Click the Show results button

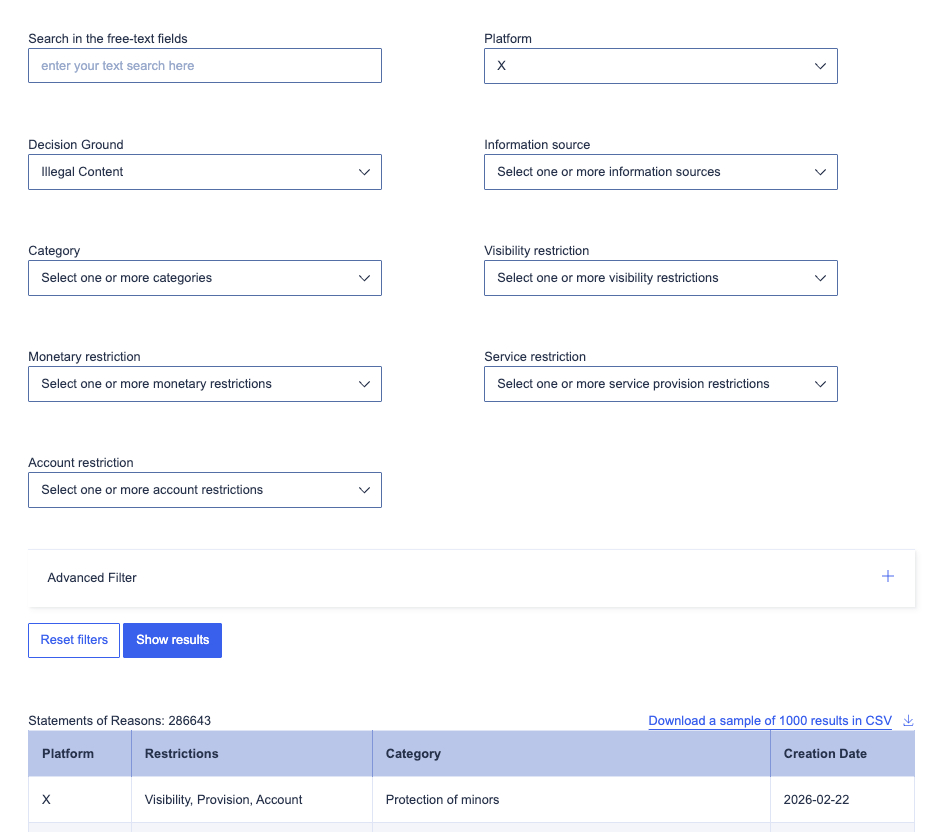(x=172, y=640)
